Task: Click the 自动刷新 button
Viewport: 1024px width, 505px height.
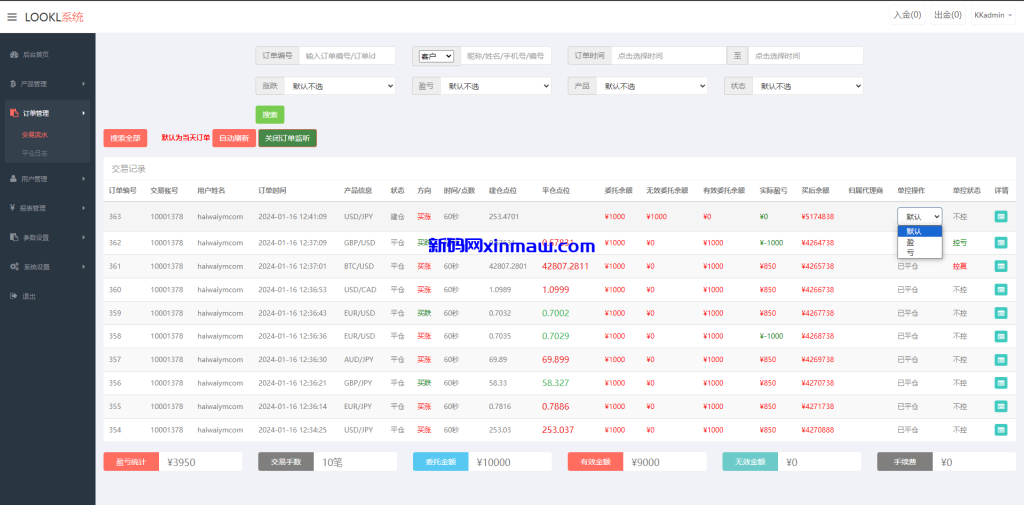Action: [234, 138]
